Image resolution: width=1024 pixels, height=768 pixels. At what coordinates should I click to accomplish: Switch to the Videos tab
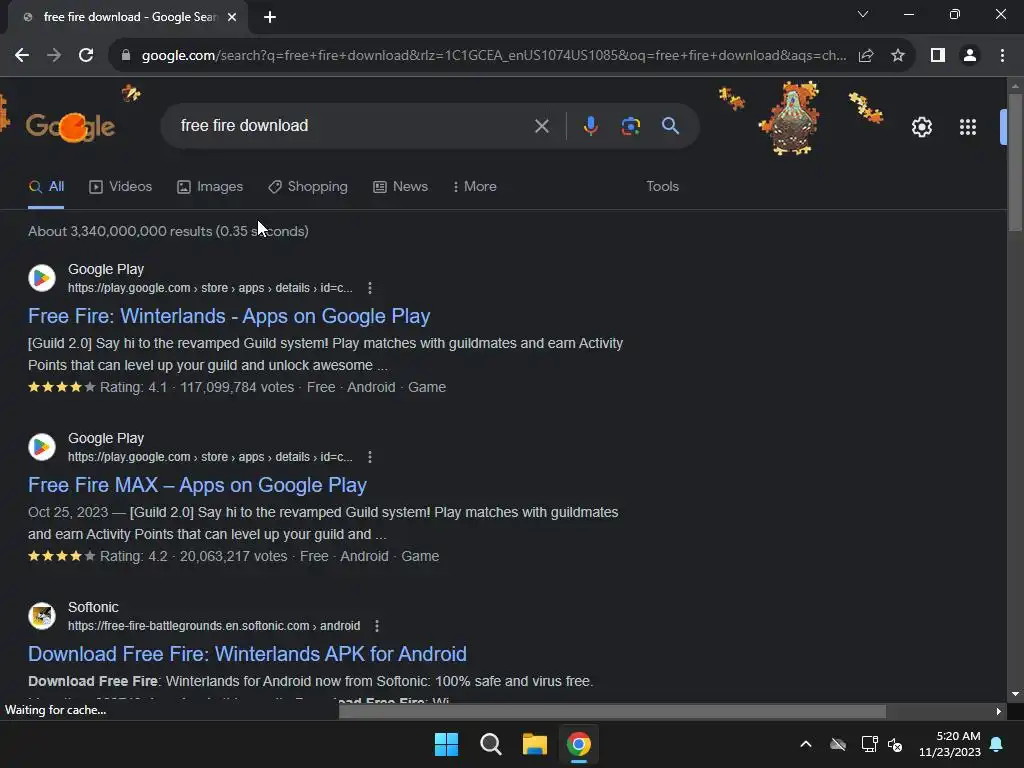120,187
